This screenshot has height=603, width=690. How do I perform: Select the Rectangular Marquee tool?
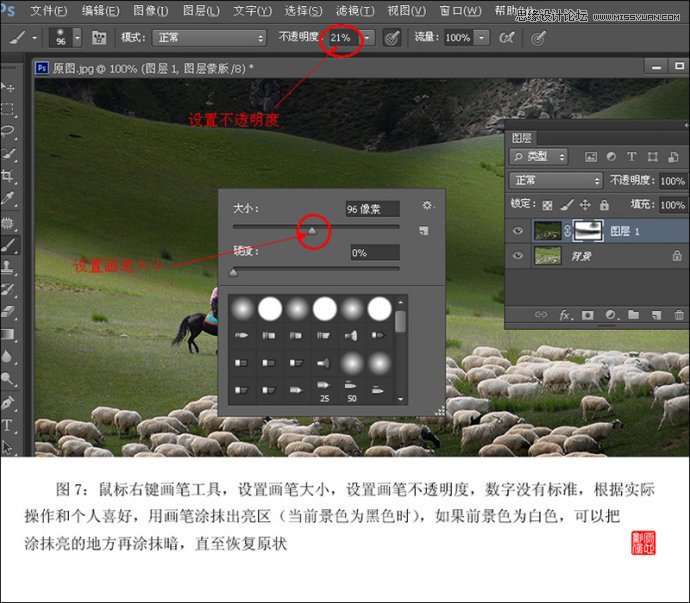click(x=8, y=109)
